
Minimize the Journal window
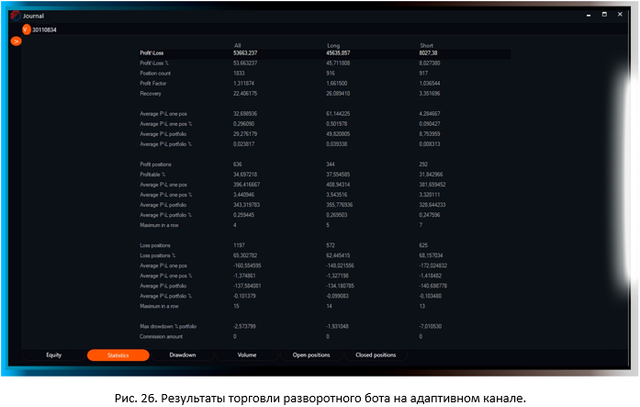pyautogui.click(x=589, y=15)
